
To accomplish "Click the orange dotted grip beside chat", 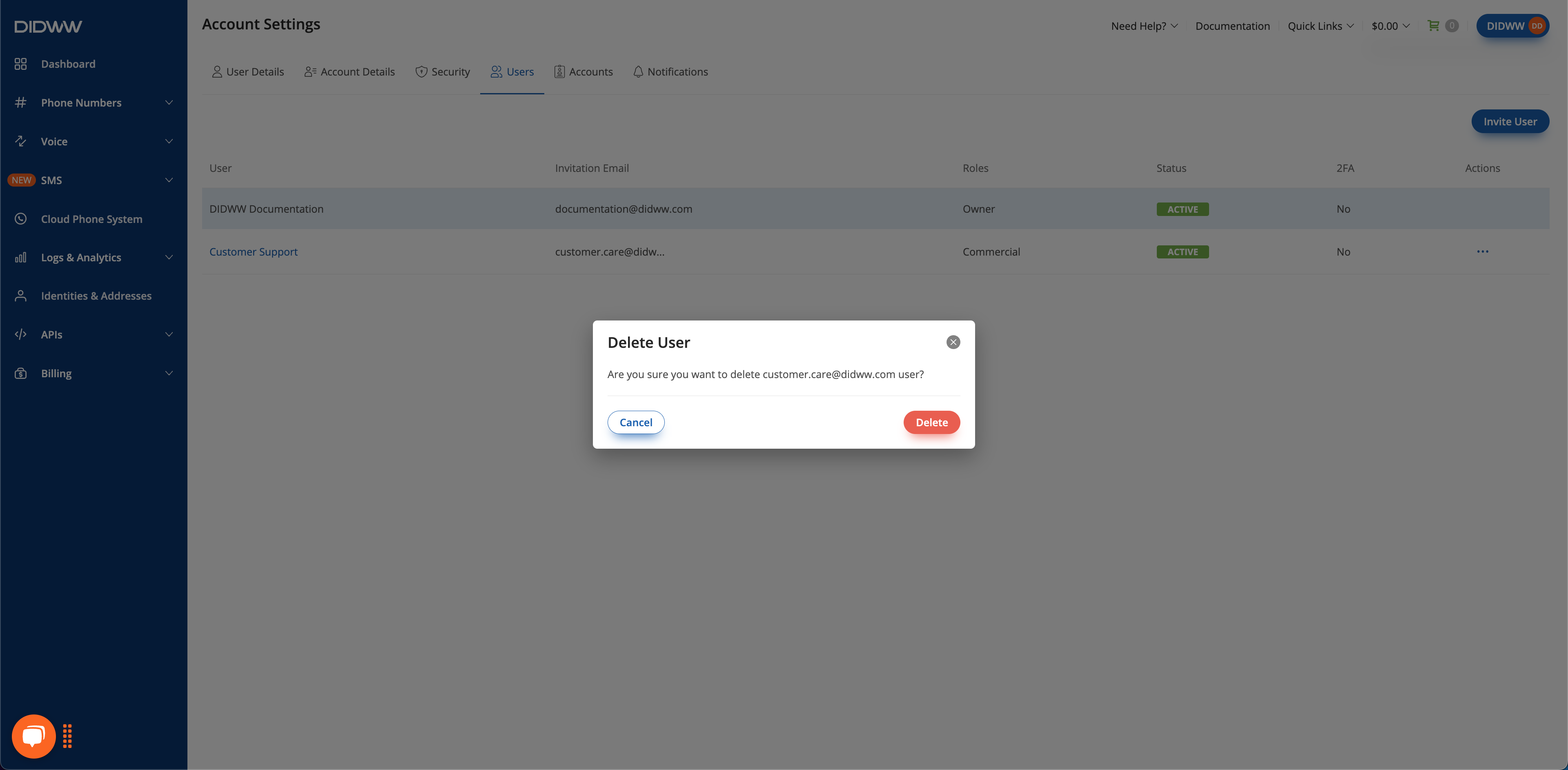I will click(67, 736).
